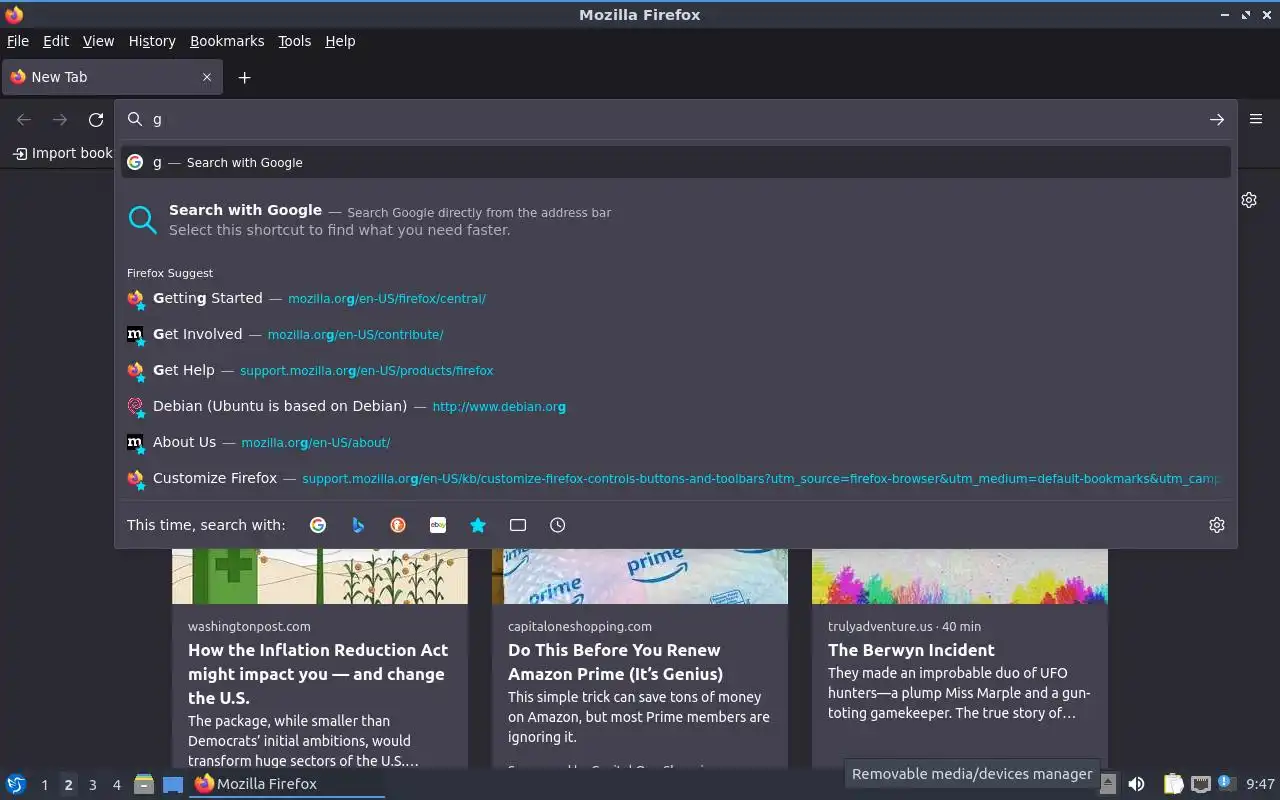1280x800 pixels.
Task: Select the New Tab tab
Action: click(x=111, y=77)
